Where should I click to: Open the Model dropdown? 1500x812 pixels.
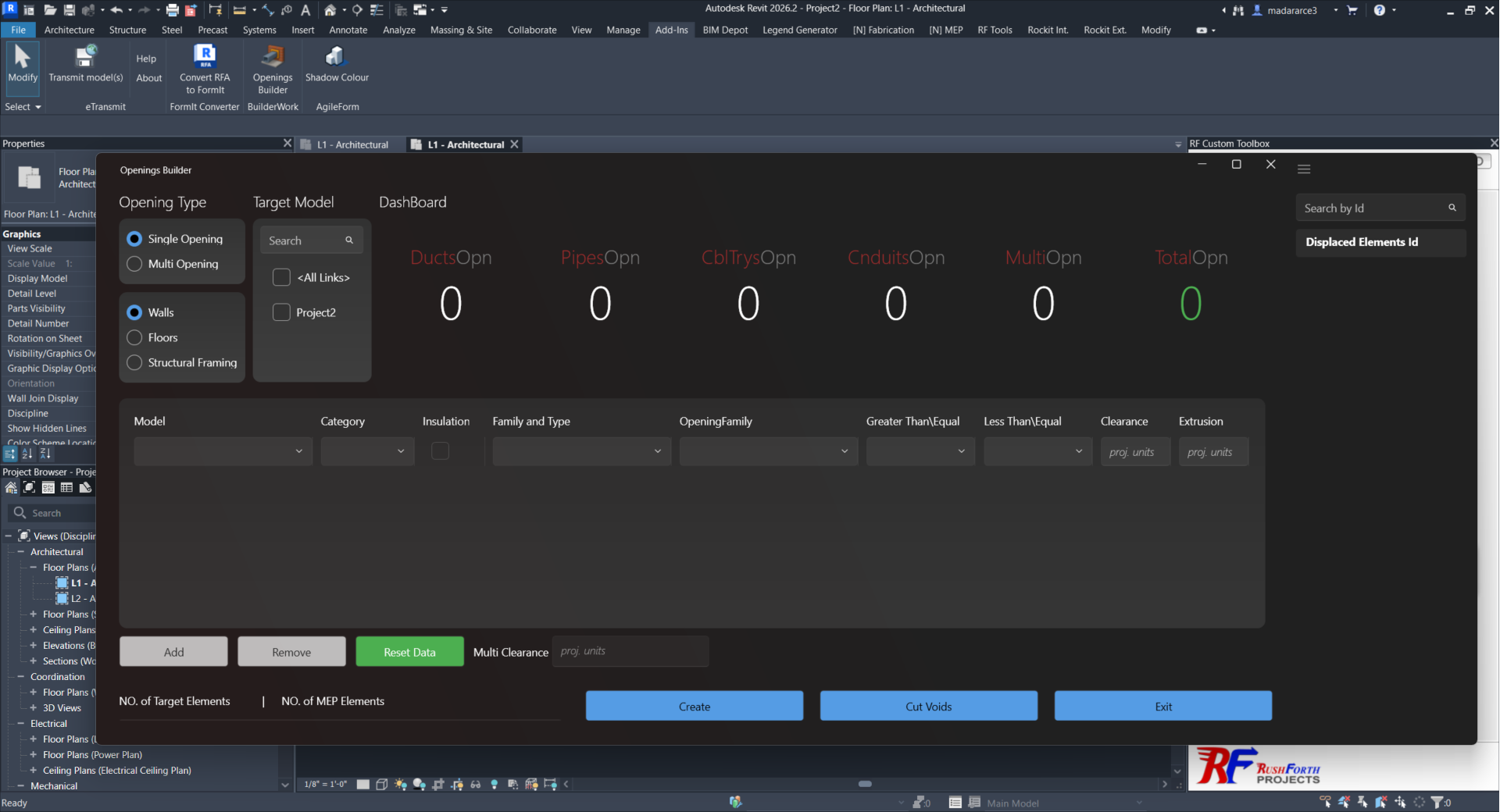223,451
